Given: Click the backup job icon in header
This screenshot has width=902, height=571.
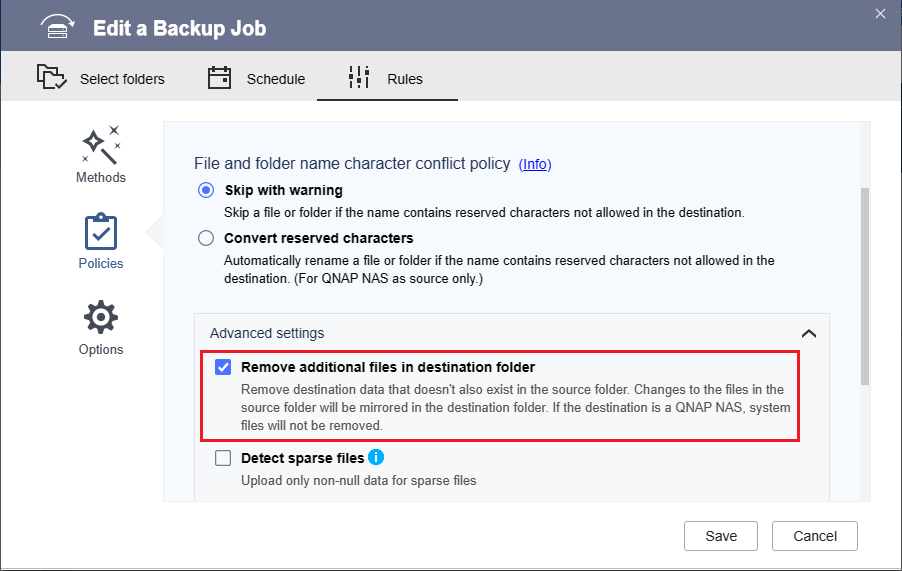Looking at the screenshot, I should (59, 27).
